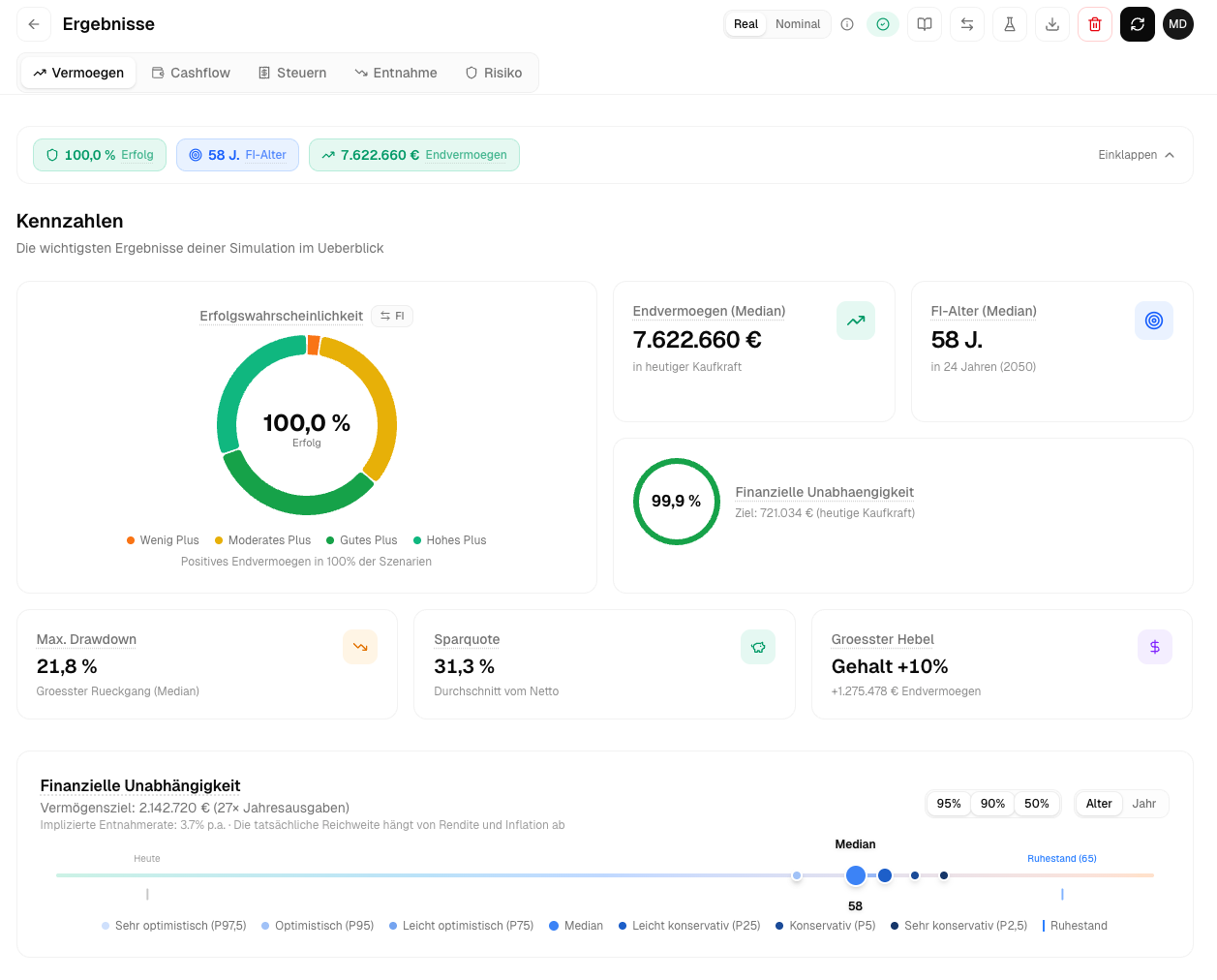Switch values to Nominal mode
Screen dimensions: 1217x980
797,24
